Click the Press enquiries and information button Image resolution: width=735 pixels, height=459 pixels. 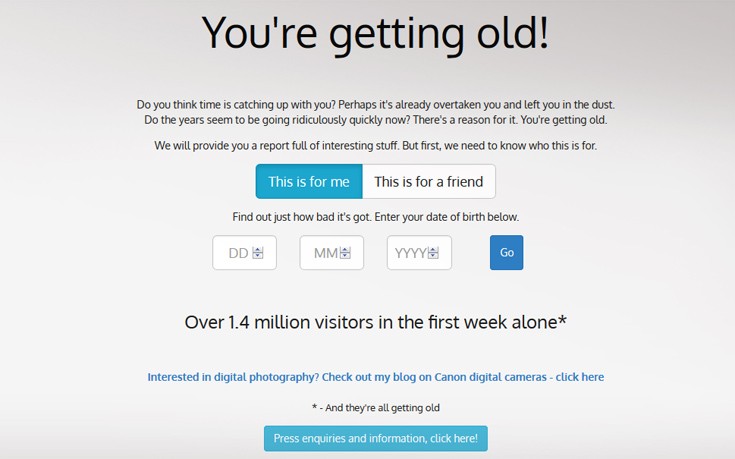(x=376, y=438)
